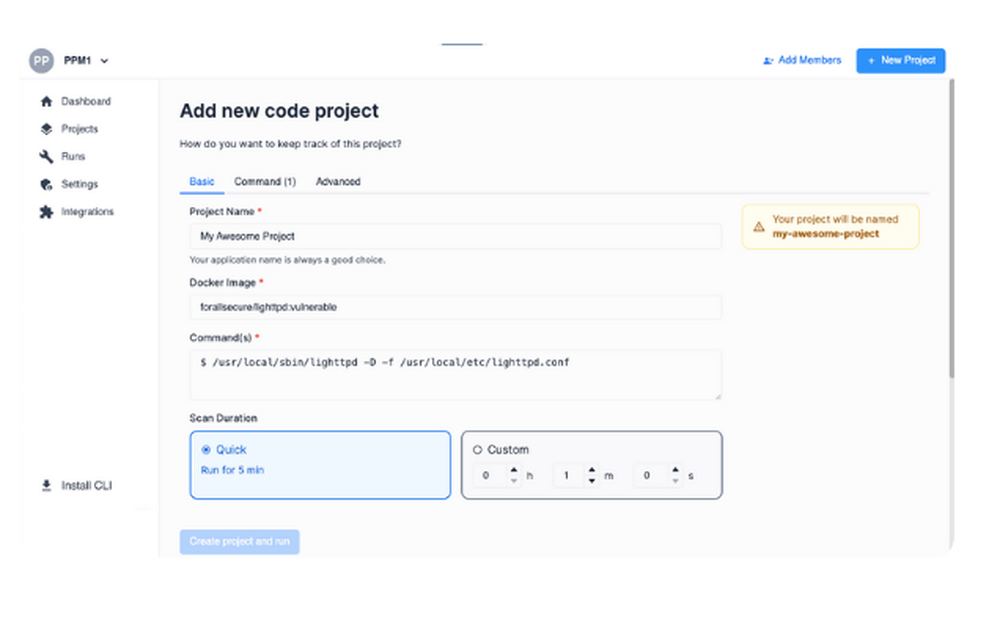Switch to the Command (1) tab
The width and height of the screenshot is (1000, 633).
coord(265,182)
